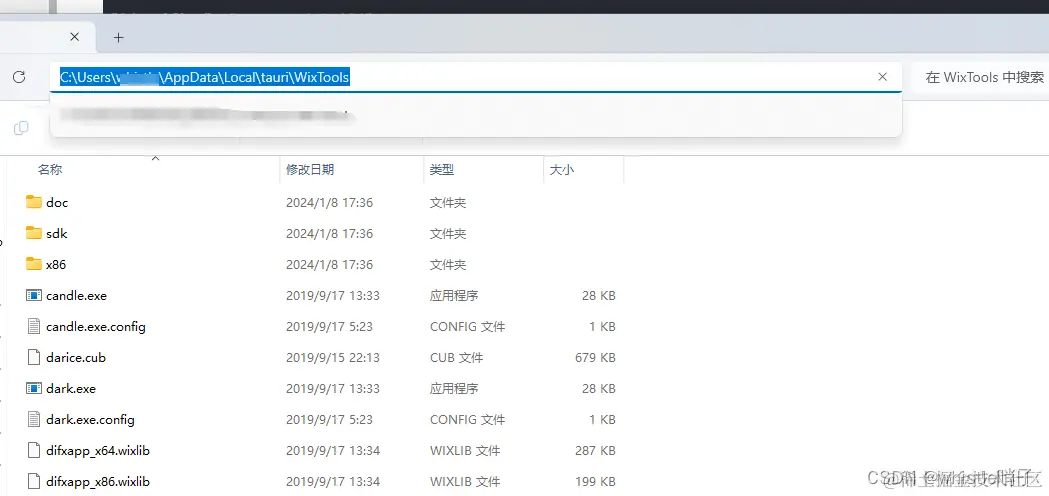Click the dark.exe application icon
The image size is (1049, 496).
click(33, 388)
